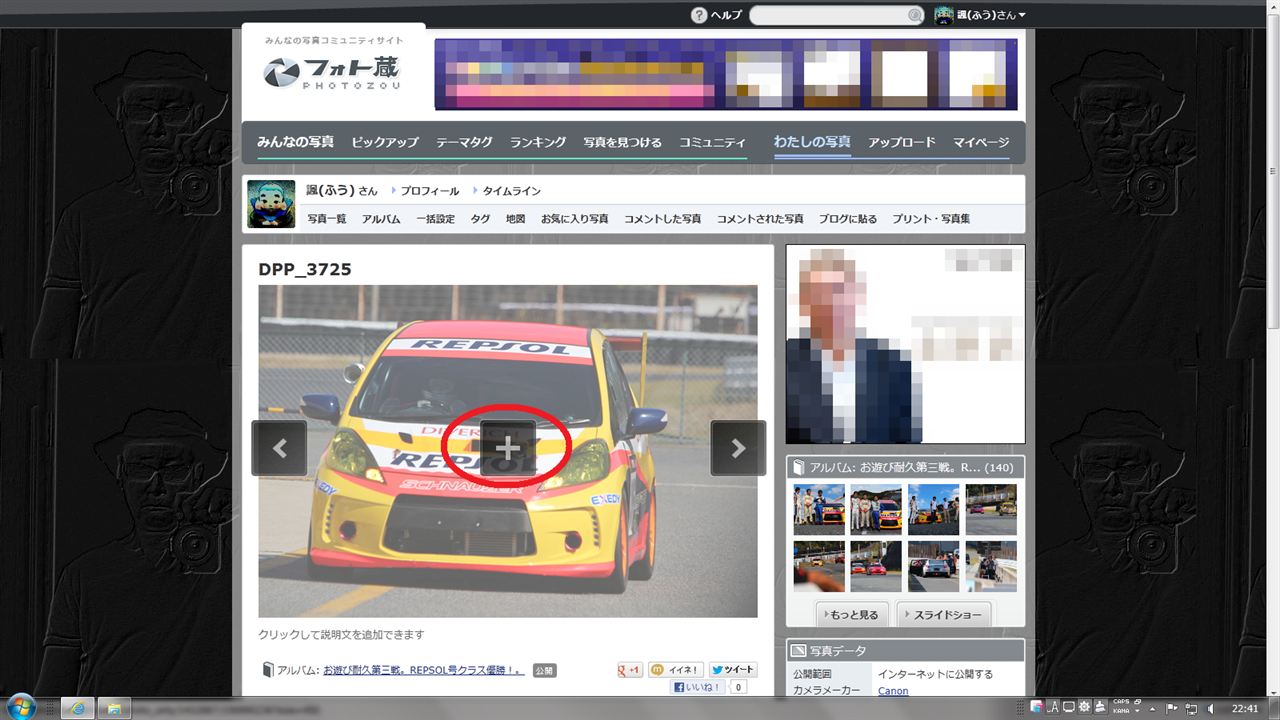
Task: Click the album book icon beside album link
Action: point(267,670)
